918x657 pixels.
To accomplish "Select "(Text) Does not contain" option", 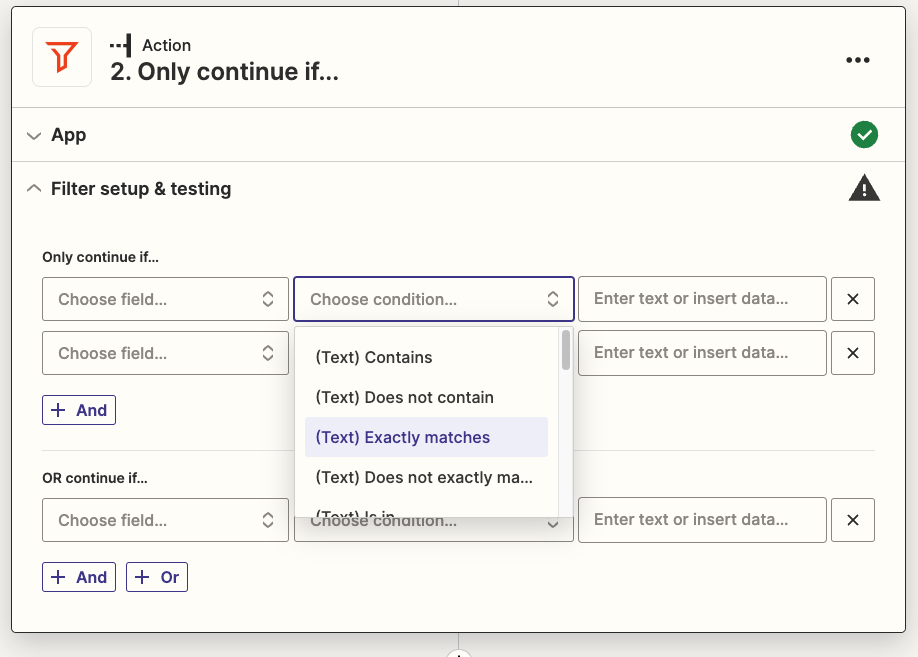I will [404, 397].
